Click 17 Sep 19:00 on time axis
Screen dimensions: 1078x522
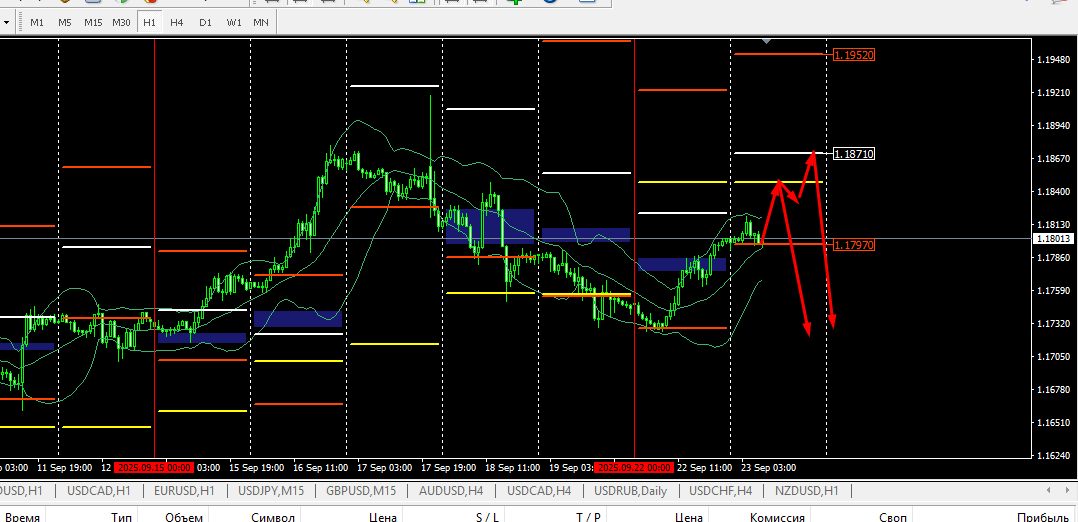pos(450,468)
